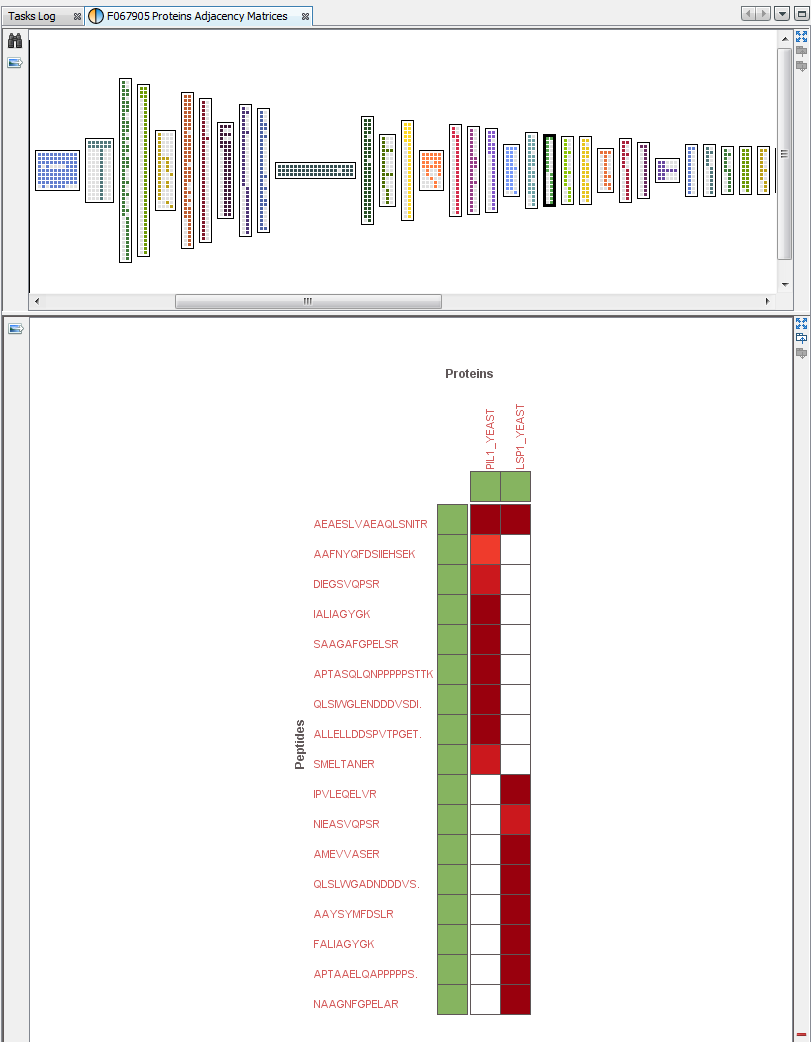
Task: Click the export image icon beside the matrix panel
Action: [13, 330]
